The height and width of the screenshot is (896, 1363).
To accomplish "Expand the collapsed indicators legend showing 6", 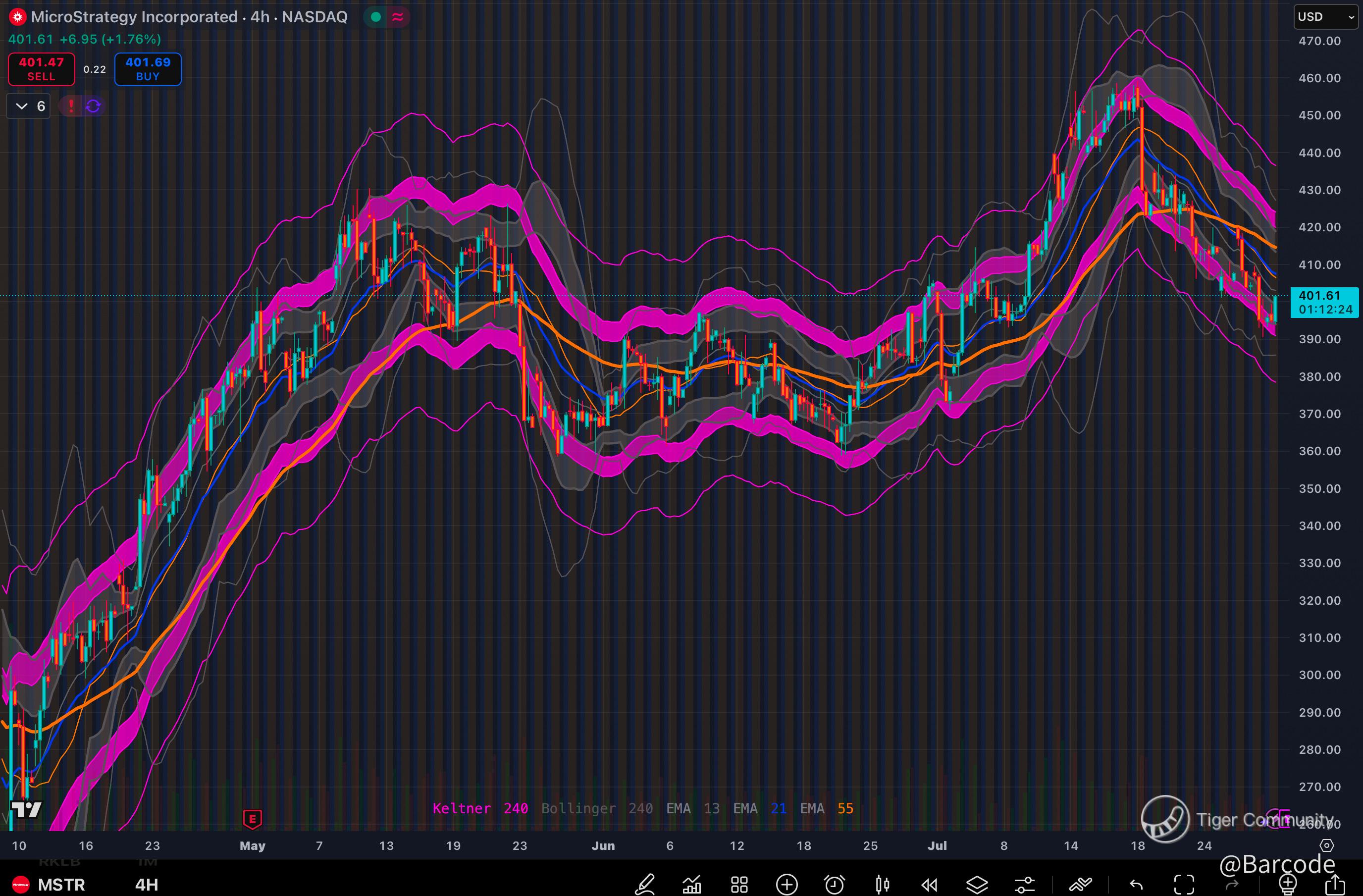I will [29, 106].
